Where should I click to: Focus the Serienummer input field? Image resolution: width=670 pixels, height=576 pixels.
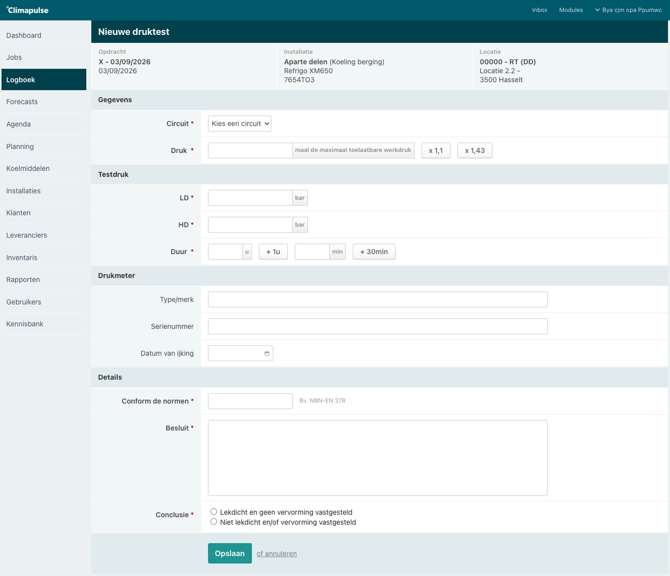click(378, 326)
